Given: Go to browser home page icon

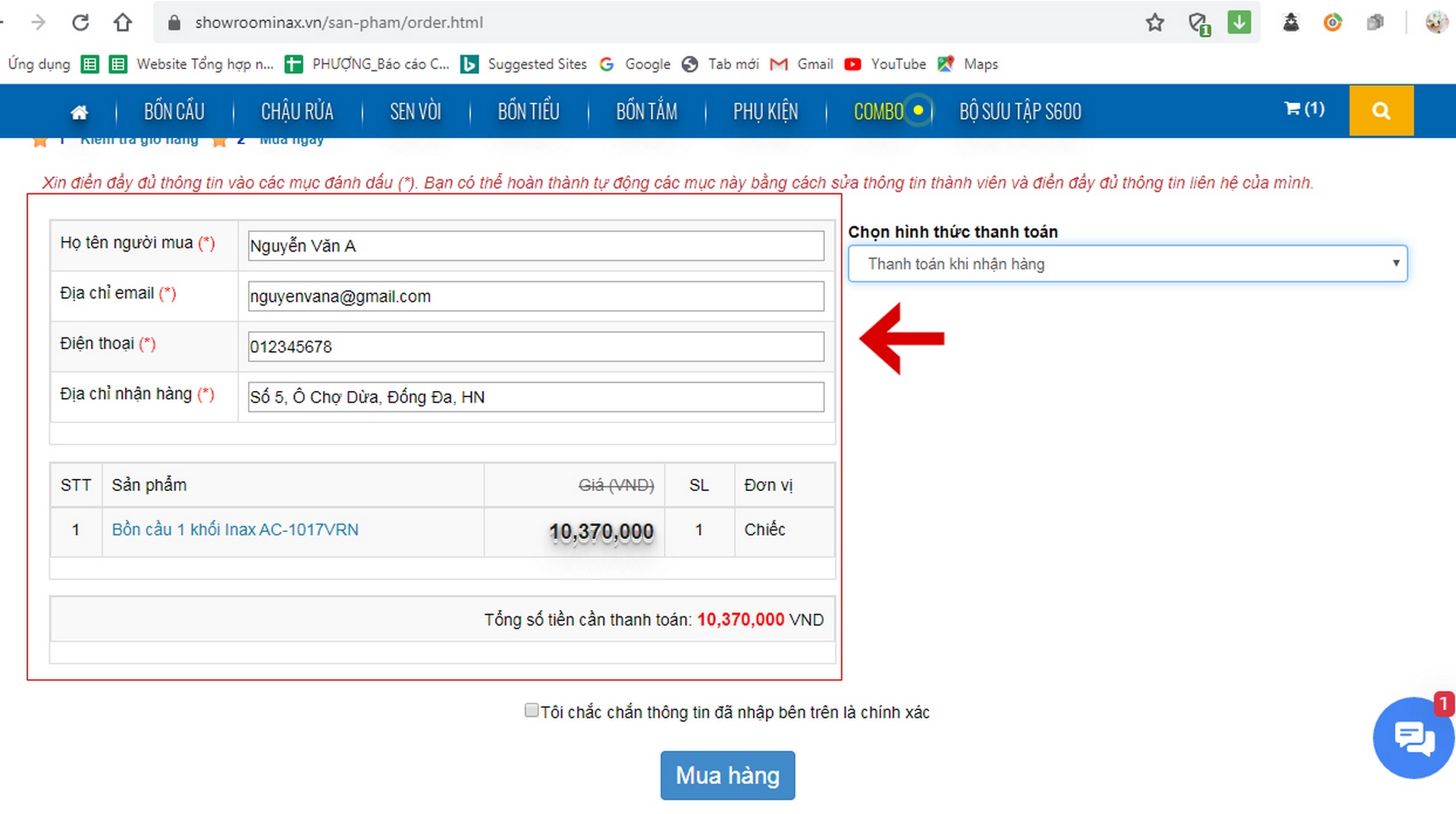Looking at the screenshot, I should [123, 23].
